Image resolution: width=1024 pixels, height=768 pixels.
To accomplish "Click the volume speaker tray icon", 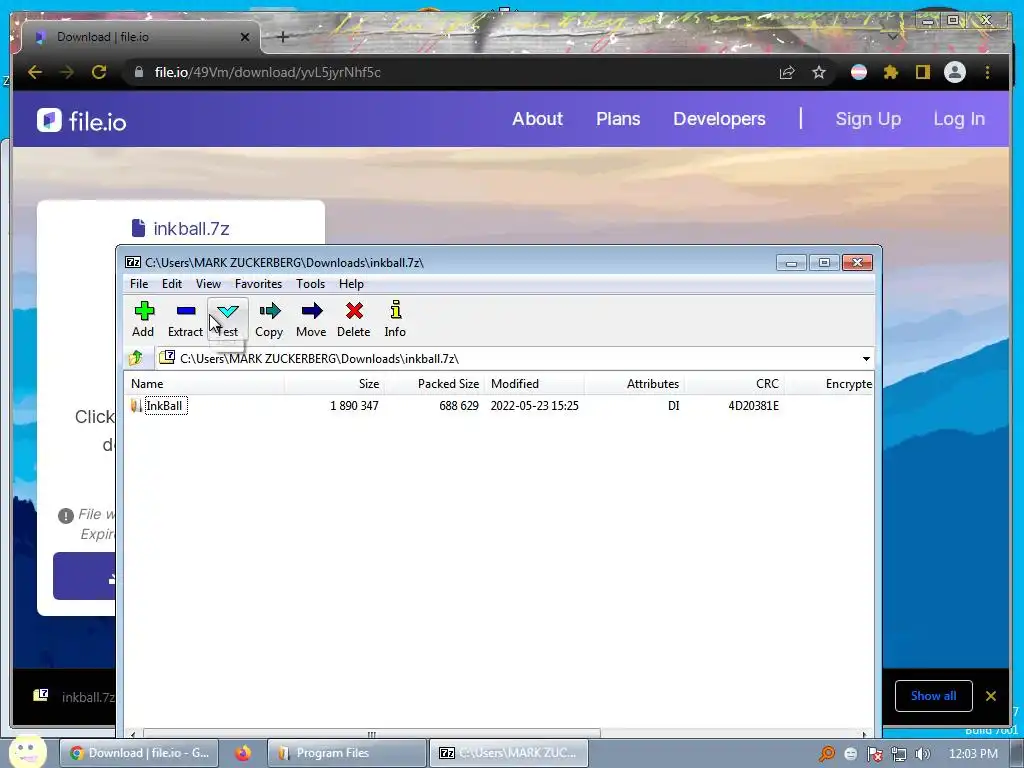I will click(923, 754).
